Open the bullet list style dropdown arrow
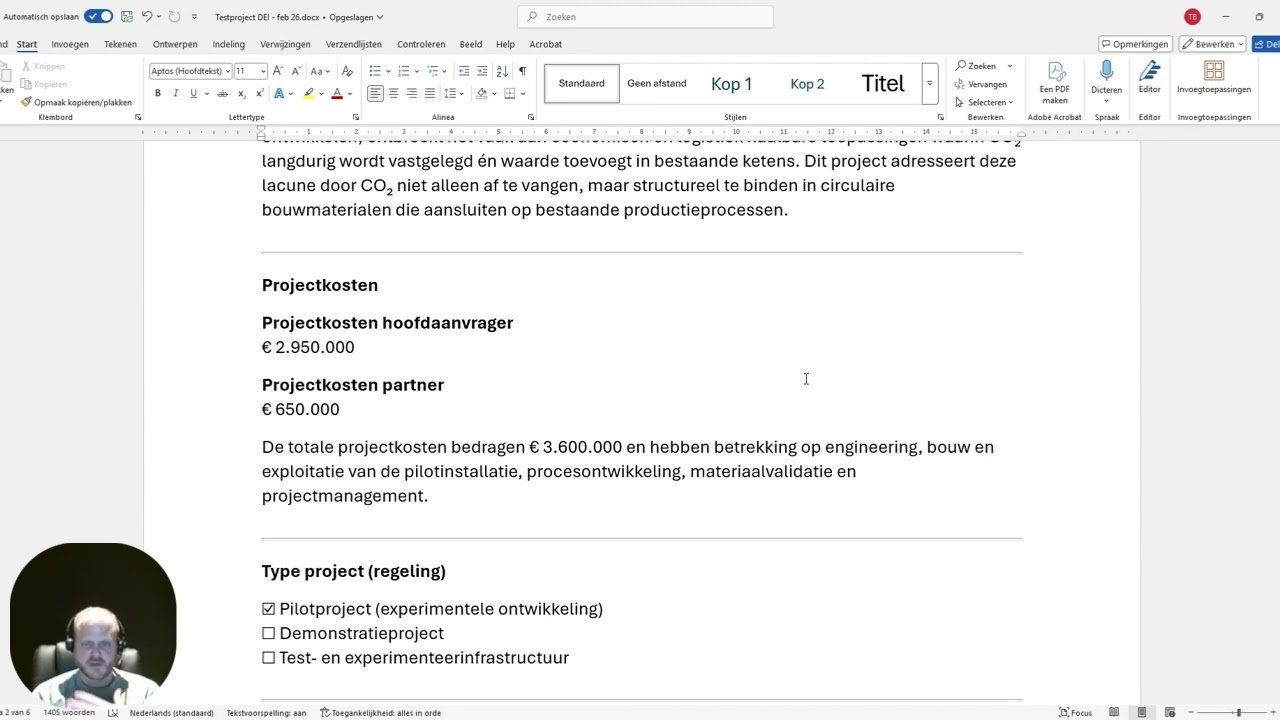The height and width of the screenshot is (720, 1280). tap(387, 71)
